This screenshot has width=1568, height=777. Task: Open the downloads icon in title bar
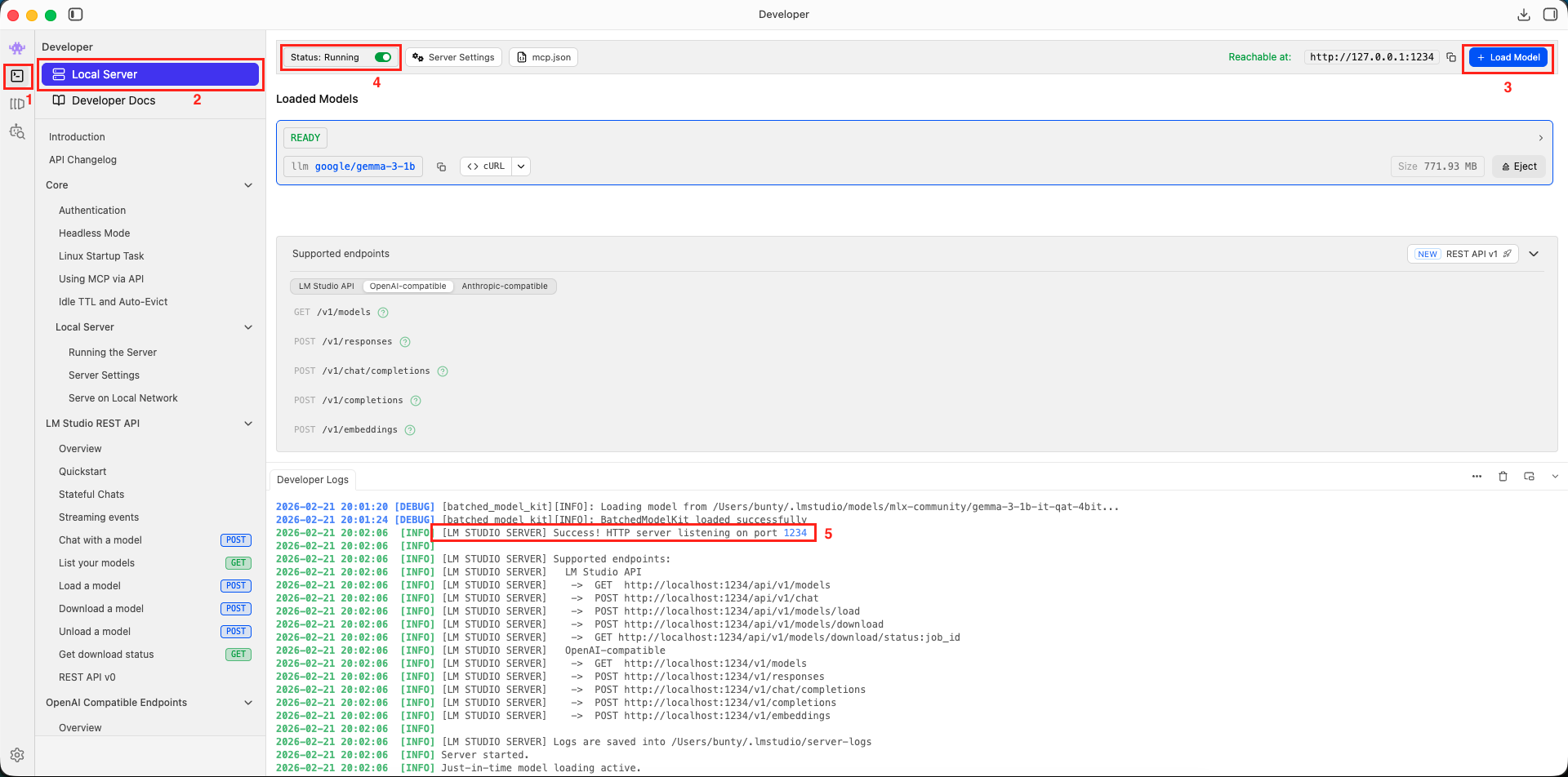pos(1523,15)
